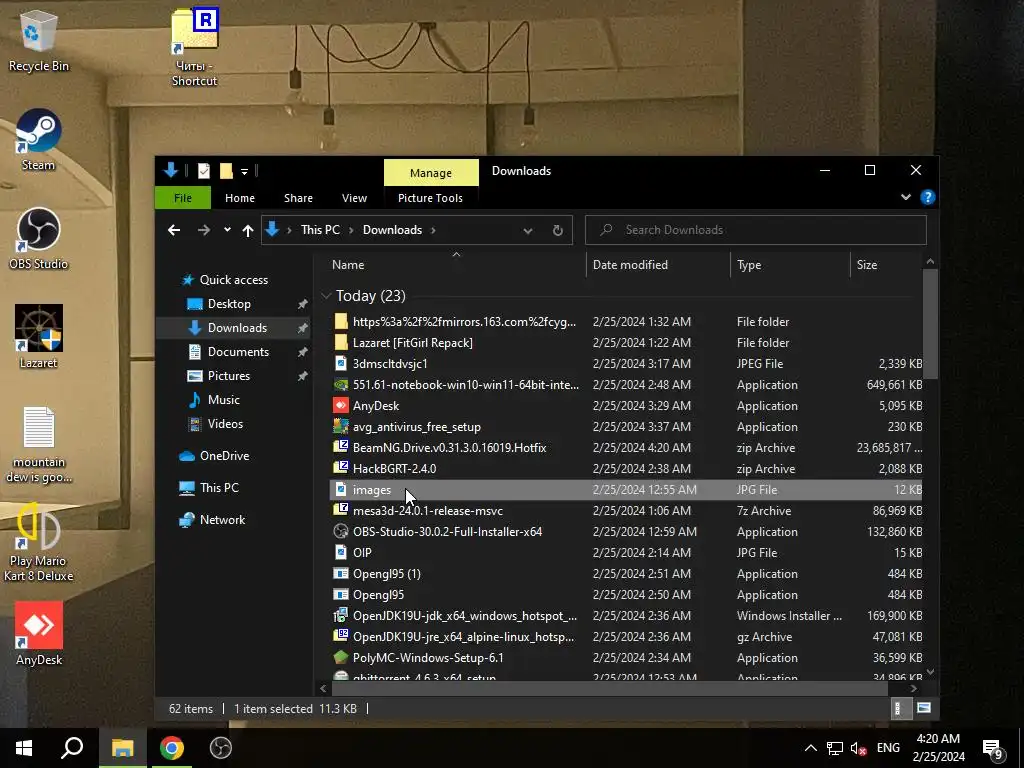Select OneDrive in navigation pane
Viewport: 1024px width, 768px height.
pyautogui.click(x=224, y=456)
